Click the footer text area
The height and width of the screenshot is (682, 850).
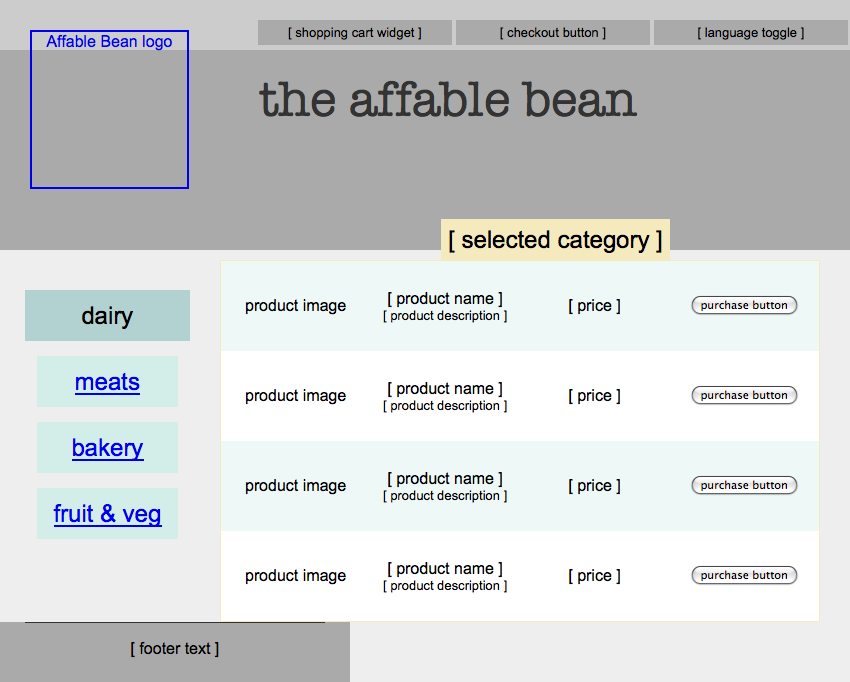(174, 649)
